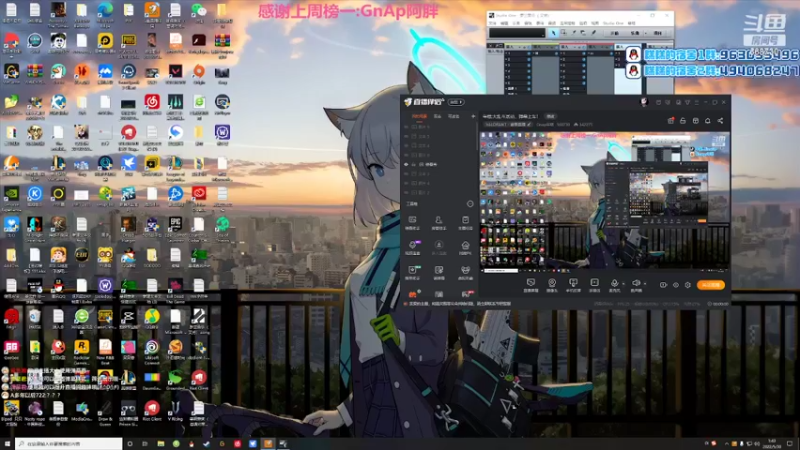Click the streamer avatar in app title bar
The height and width of the screenshot is (450, 800).
(644, 102)
